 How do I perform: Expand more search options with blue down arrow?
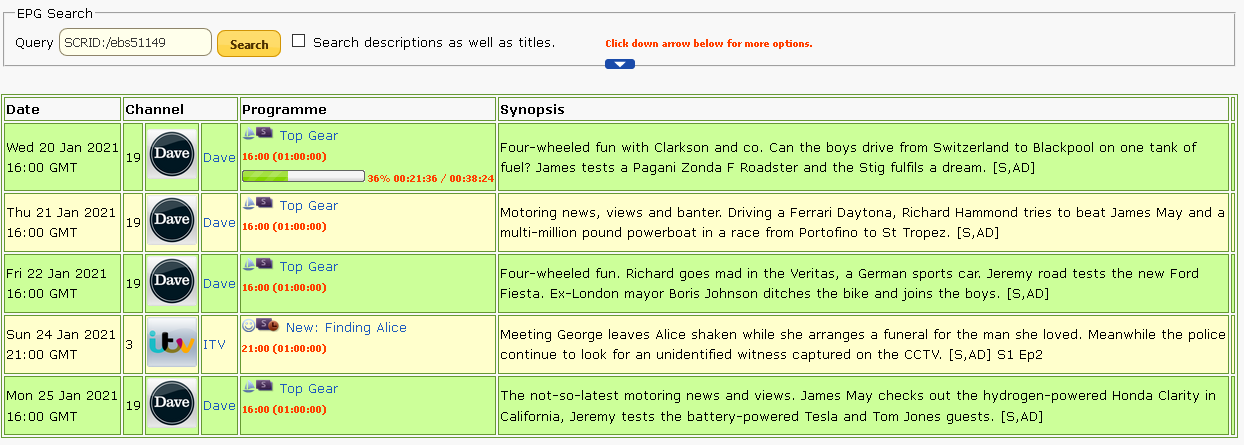tap(620, 64)
